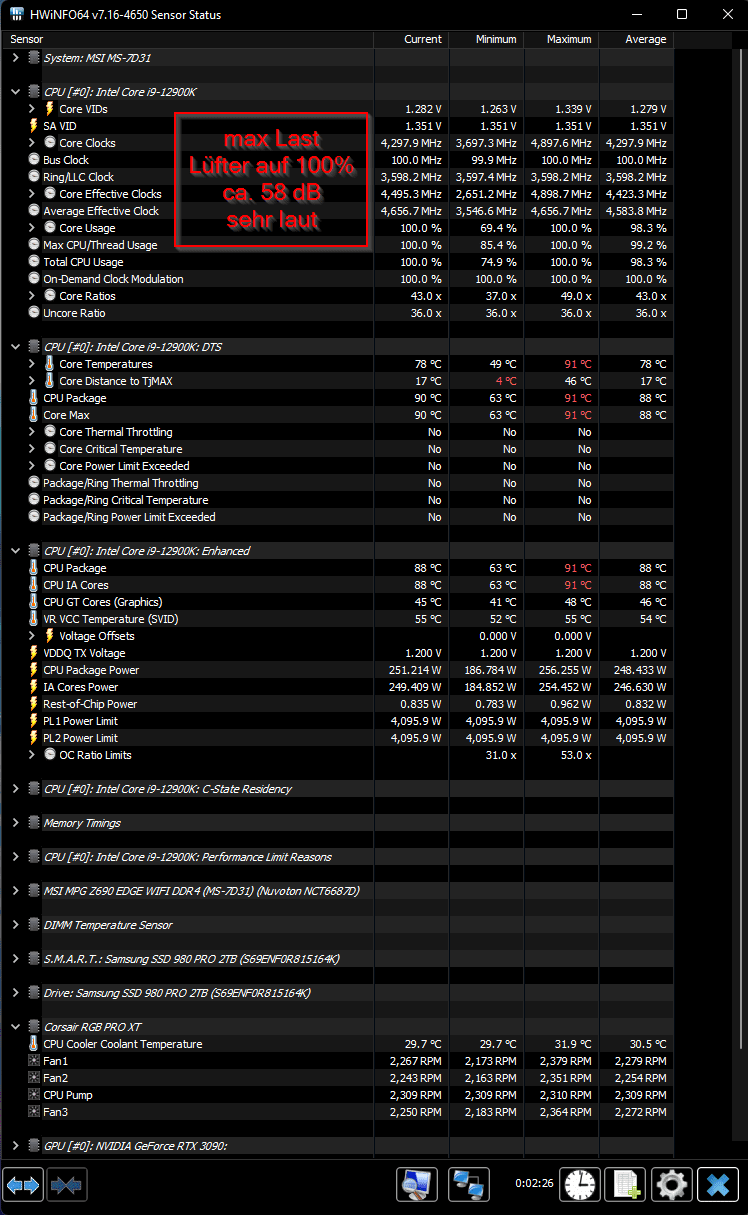Click the lightning icon beside CPU Package Power
Image resolution: width=748 pixels, height=1215 pixels.
click(35, 670)
